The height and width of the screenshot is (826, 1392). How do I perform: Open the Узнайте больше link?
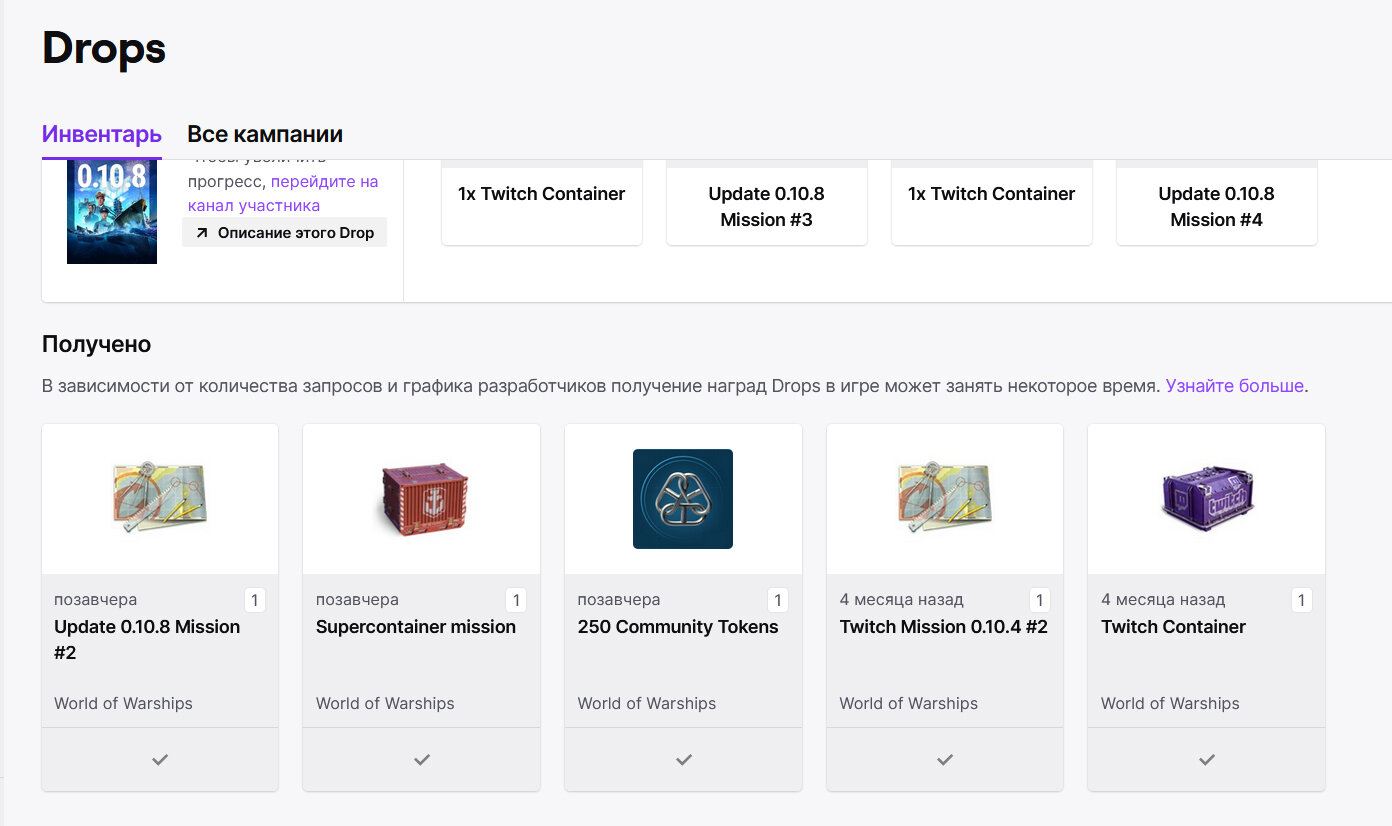(1235, 385)
